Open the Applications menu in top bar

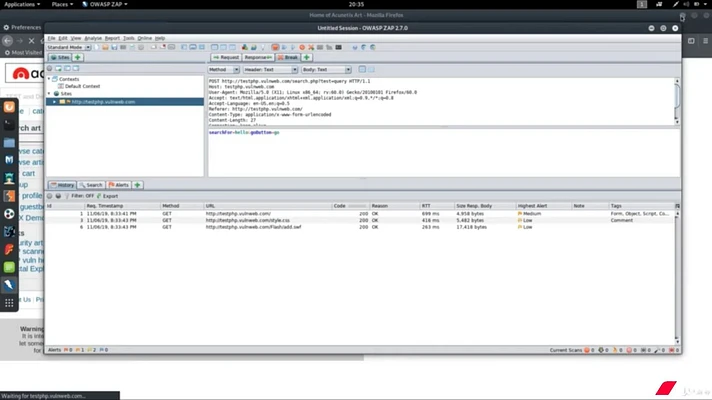[22, 4]
